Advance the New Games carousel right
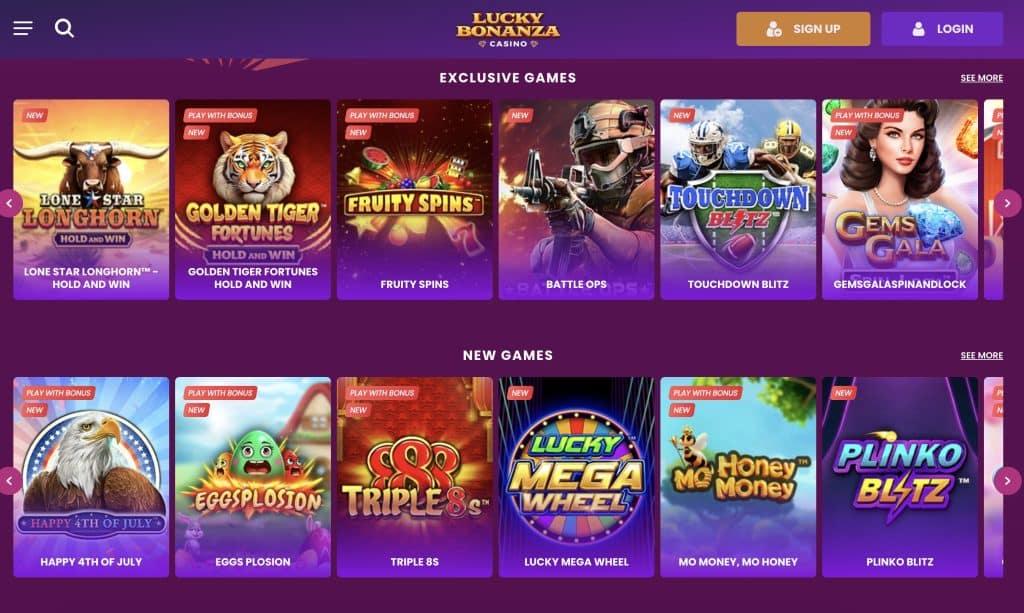The image size is (1024, 613). 1008,482
